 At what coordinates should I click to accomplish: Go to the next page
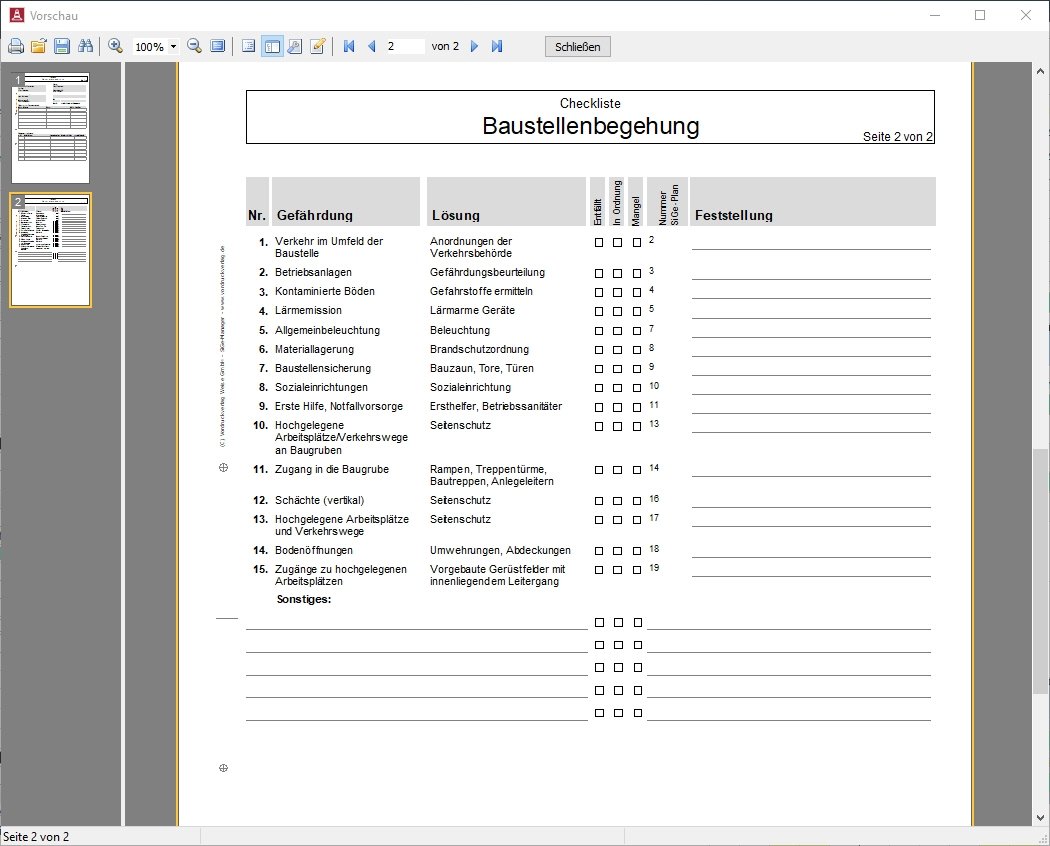pos(474,46)
